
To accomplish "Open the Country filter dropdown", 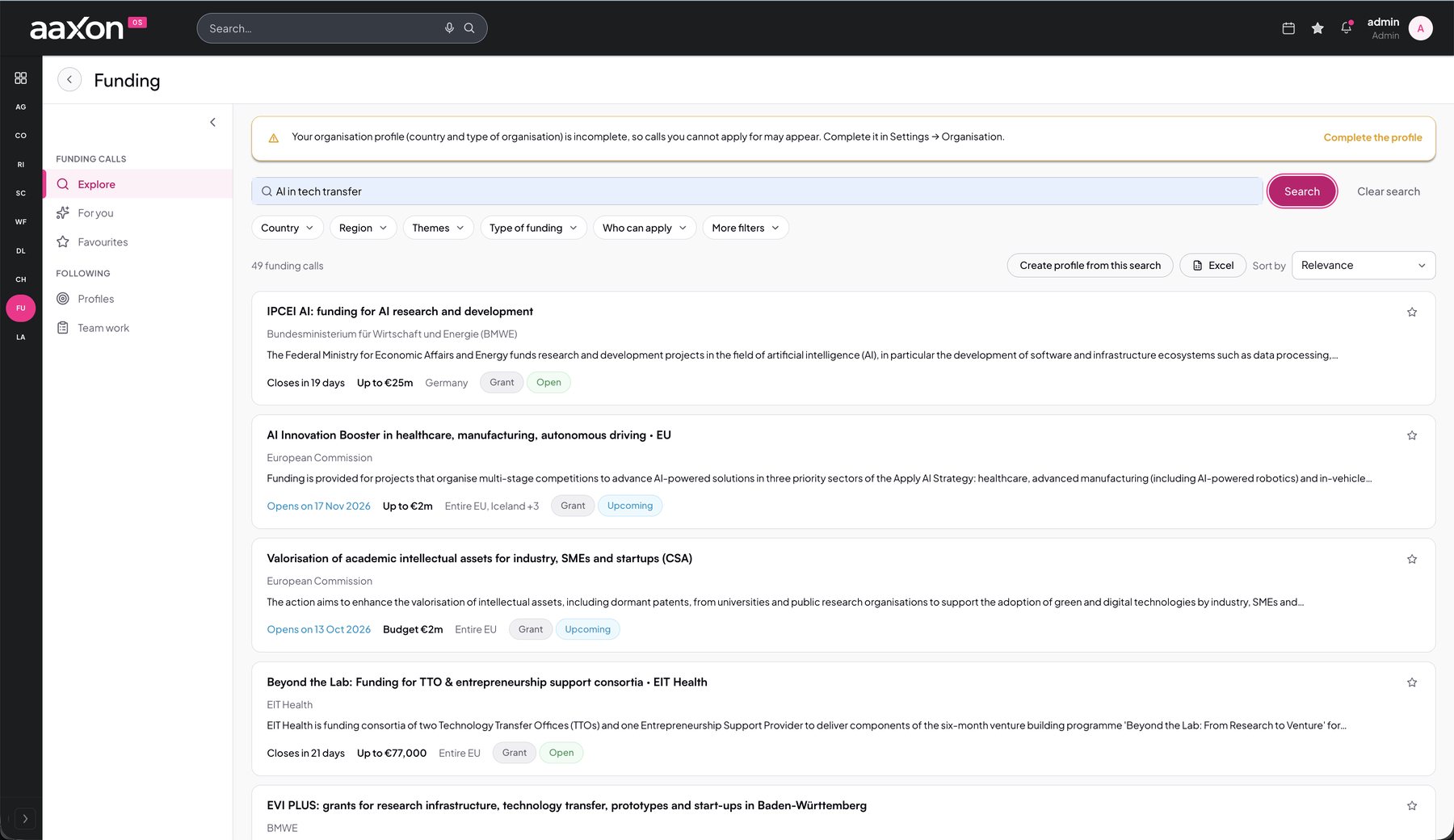I will point(288,228).
